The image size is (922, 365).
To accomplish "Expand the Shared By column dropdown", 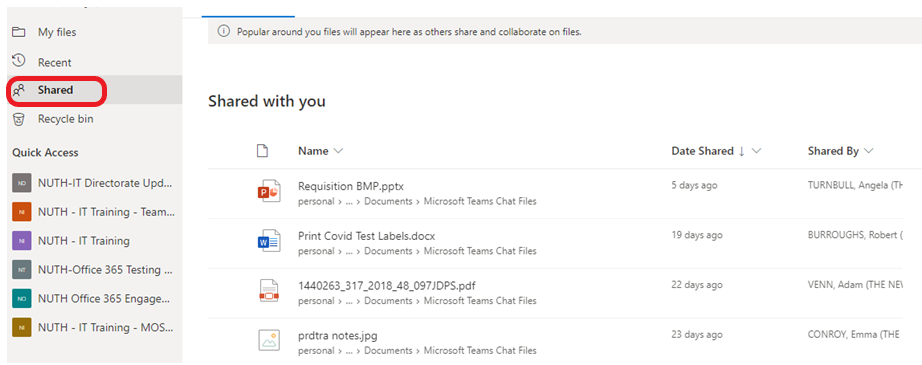I will [868, 151].
